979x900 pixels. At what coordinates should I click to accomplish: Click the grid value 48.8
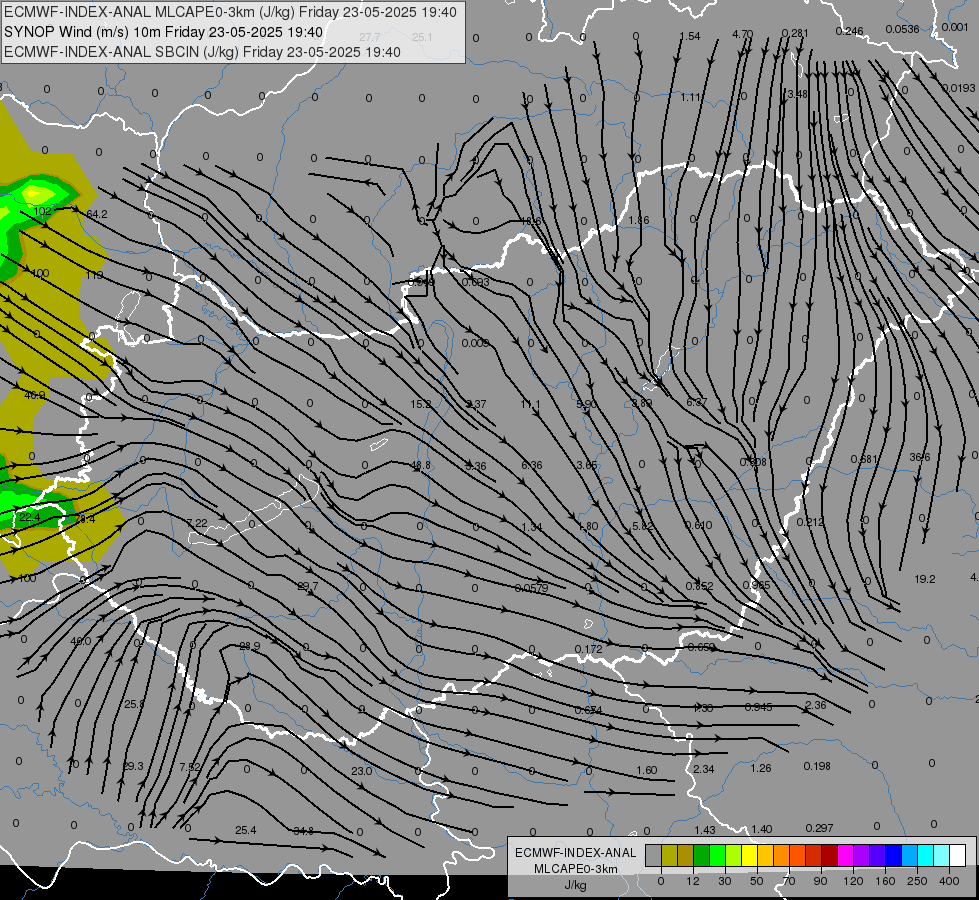pyautogui.click(x=420, y=465)
